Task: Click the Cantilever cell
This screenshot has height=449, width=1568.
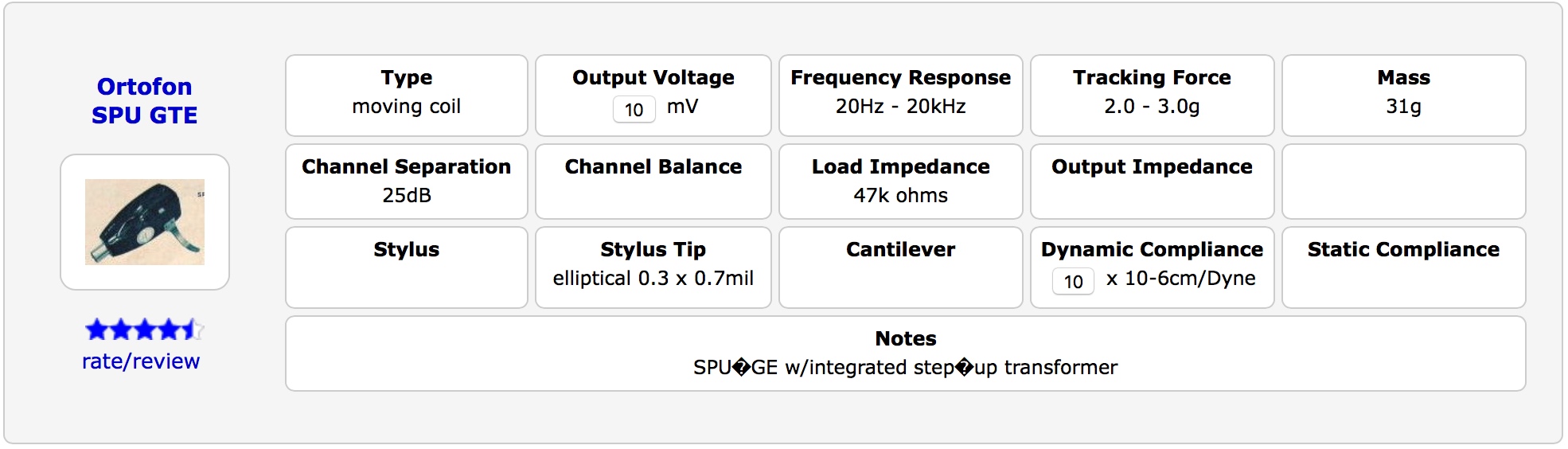Action: coord(900,267)
